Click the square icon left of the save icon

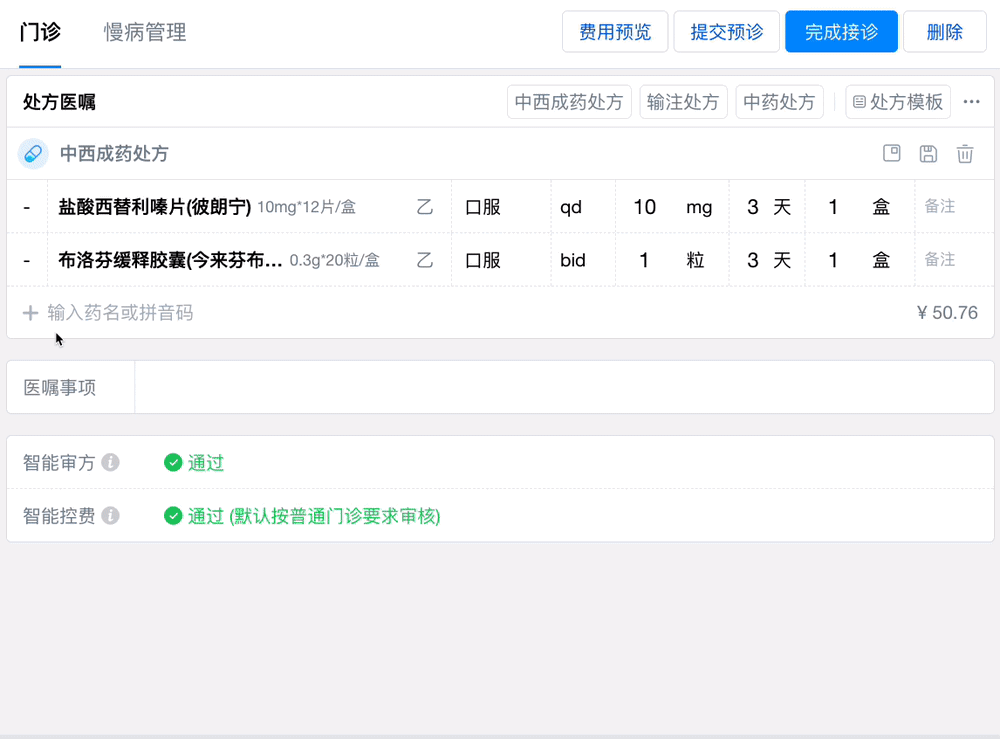click(892, 153)
